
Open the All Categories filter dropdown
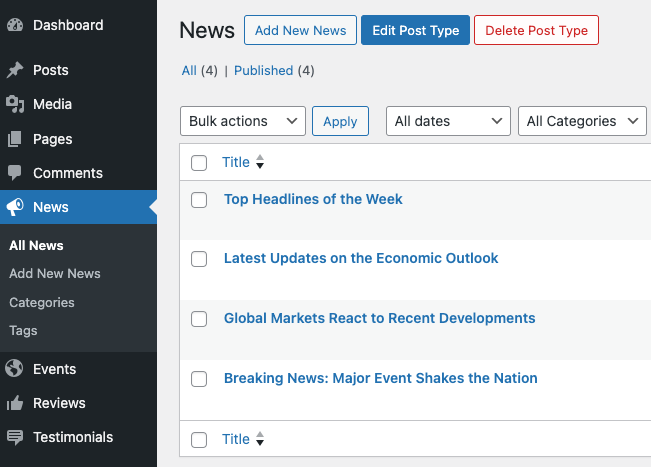[582, 121]
